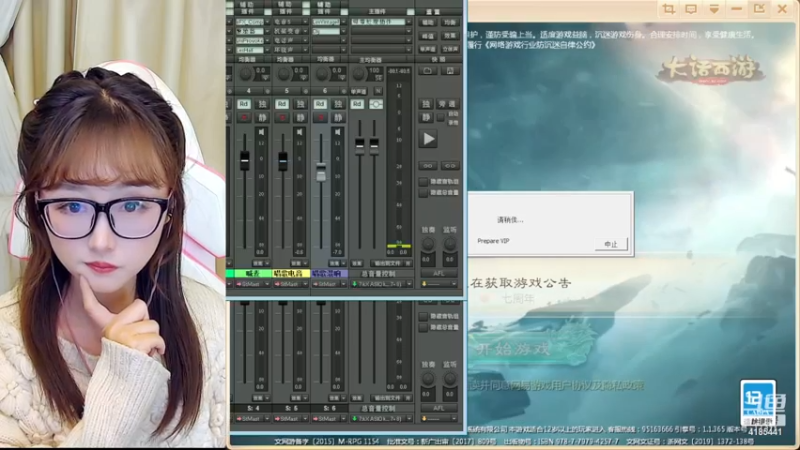This screenshot has height=450, width=800.
Task: Click the N button on the master channel
Action: click(x=378, y=91)
